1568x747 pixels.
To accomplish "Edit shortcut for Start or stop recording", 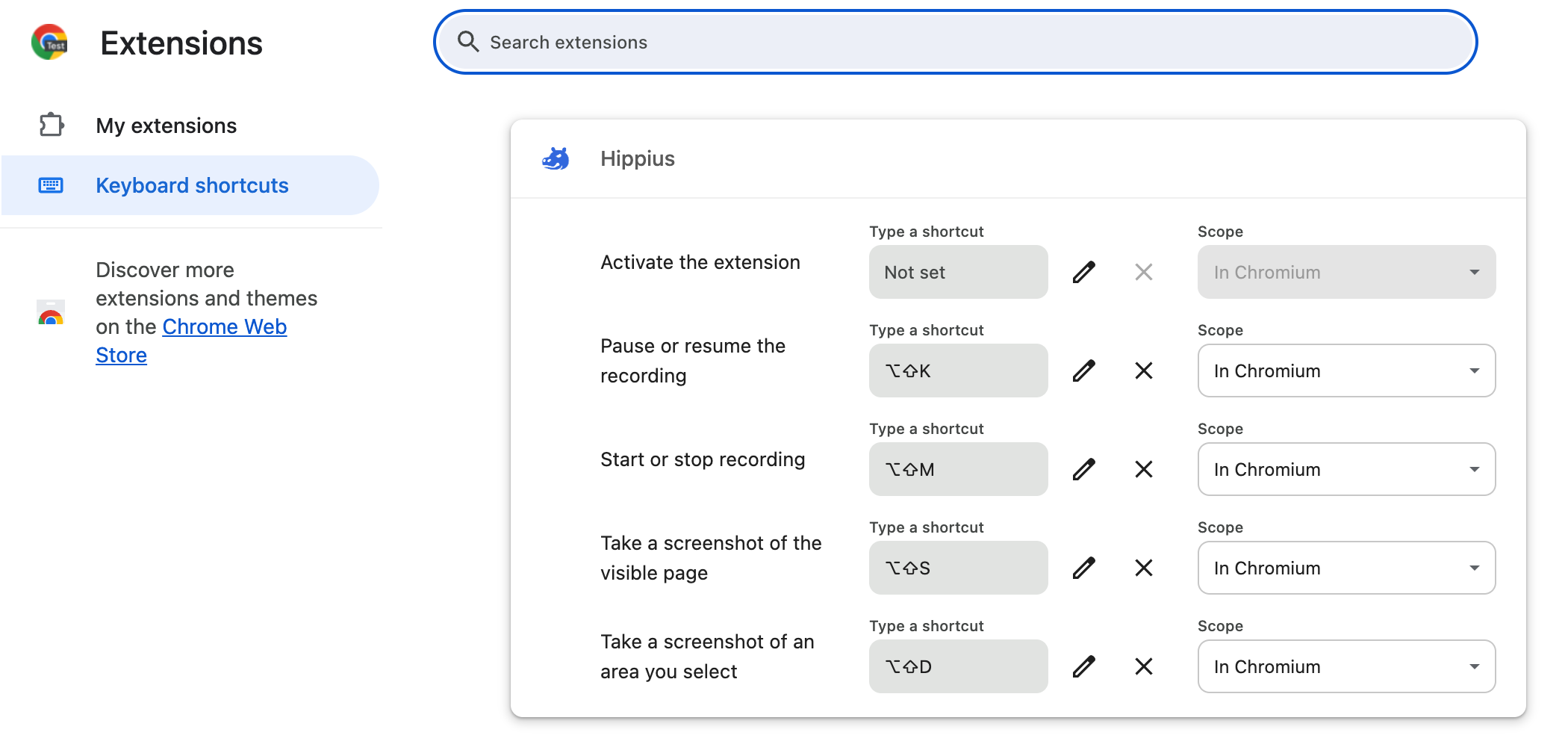I will tap(1084, 469).
